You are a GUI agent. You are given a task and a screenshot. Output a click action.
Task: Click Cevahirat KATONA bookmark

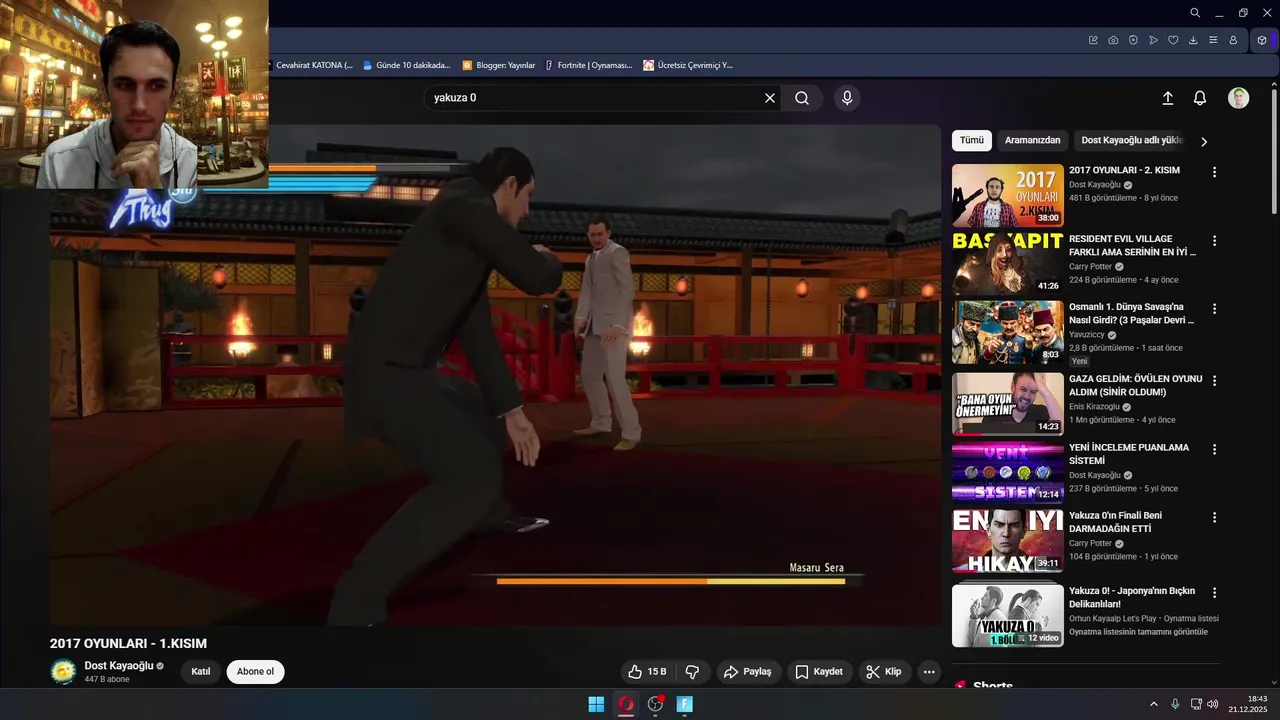312,65
